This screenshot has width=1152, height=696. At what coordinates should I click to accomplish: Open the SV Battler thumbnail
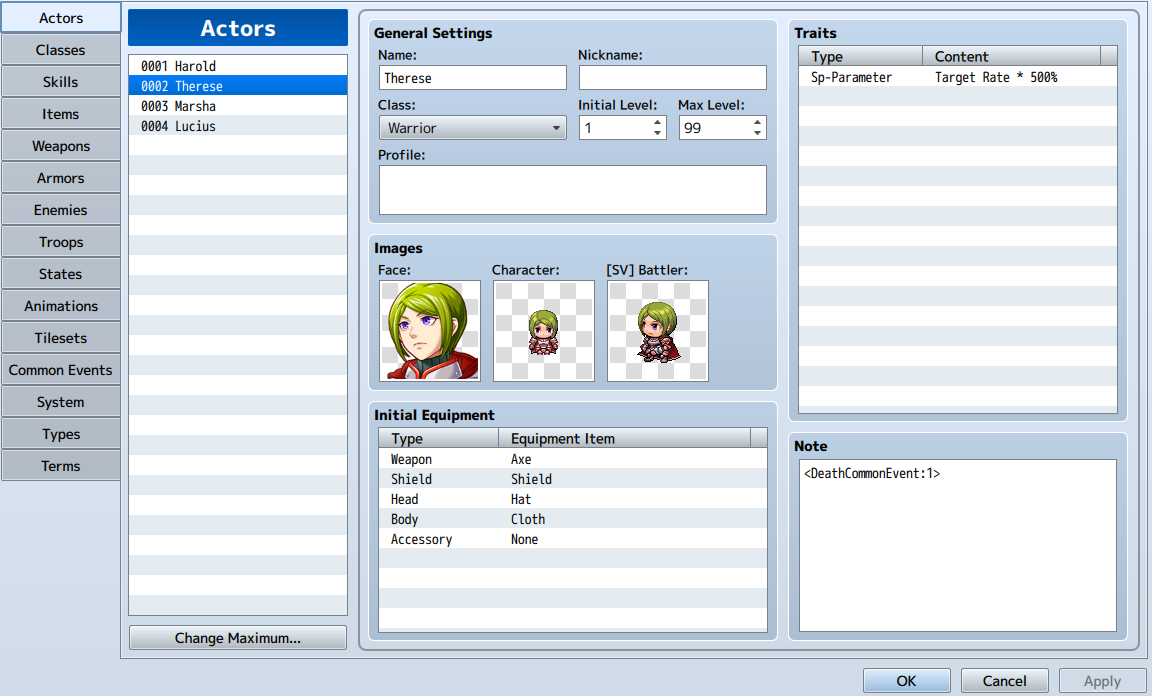tap(658, 331)
